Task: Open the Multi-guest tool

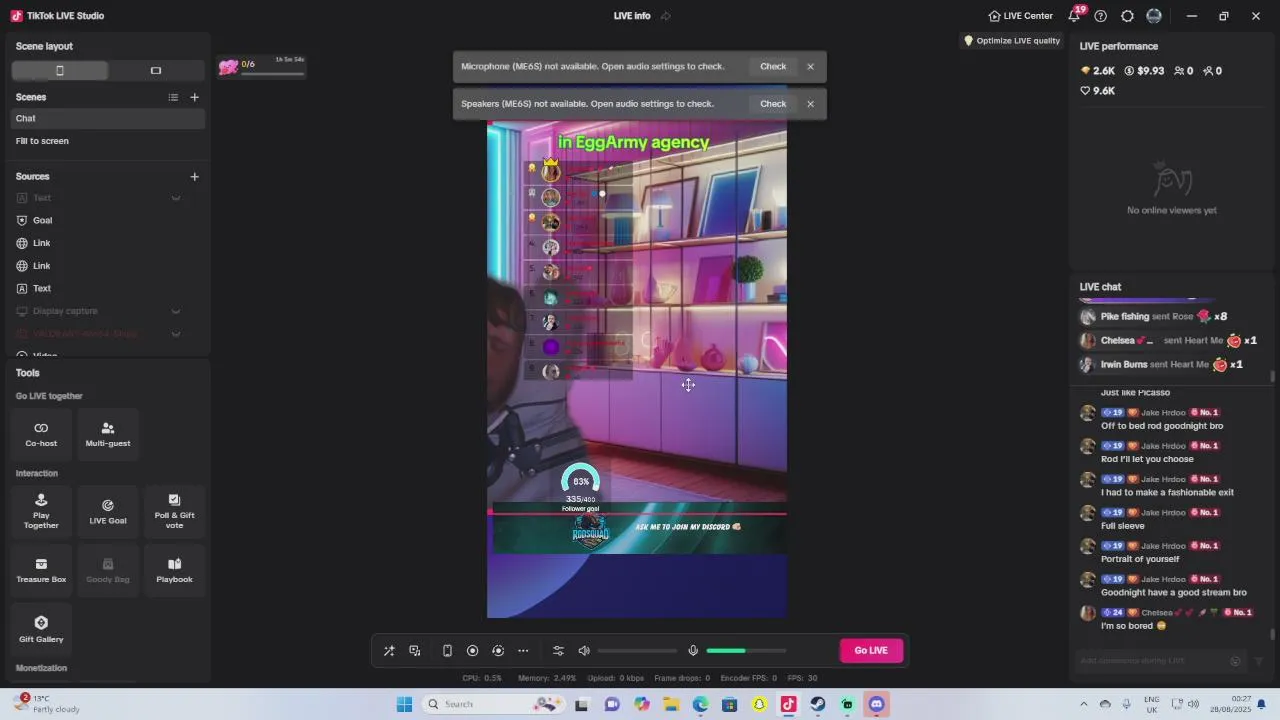Action: tap(108, 434)
